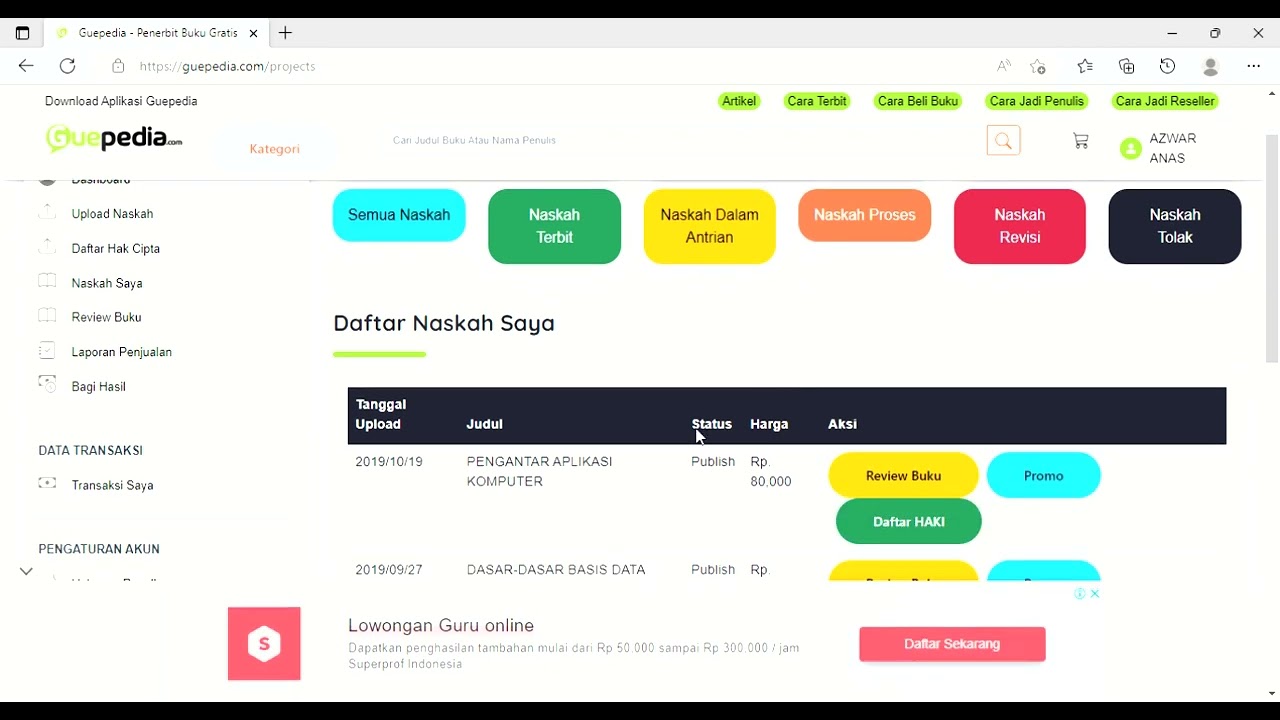Click the Superprof ad logo thumbnail
The image size is (1280, 720).
point(264,644)
